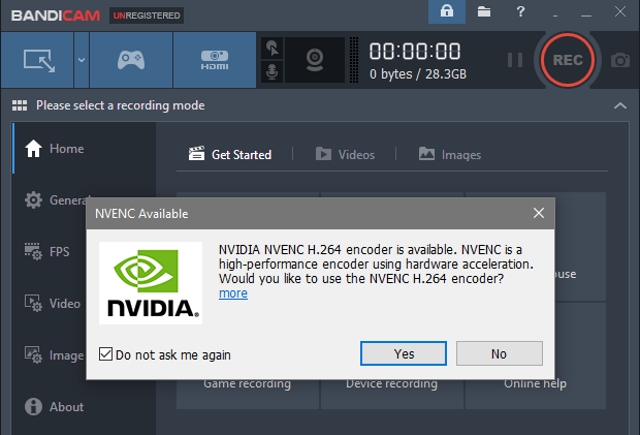Click No in NVENC dialog

(499, 353)
